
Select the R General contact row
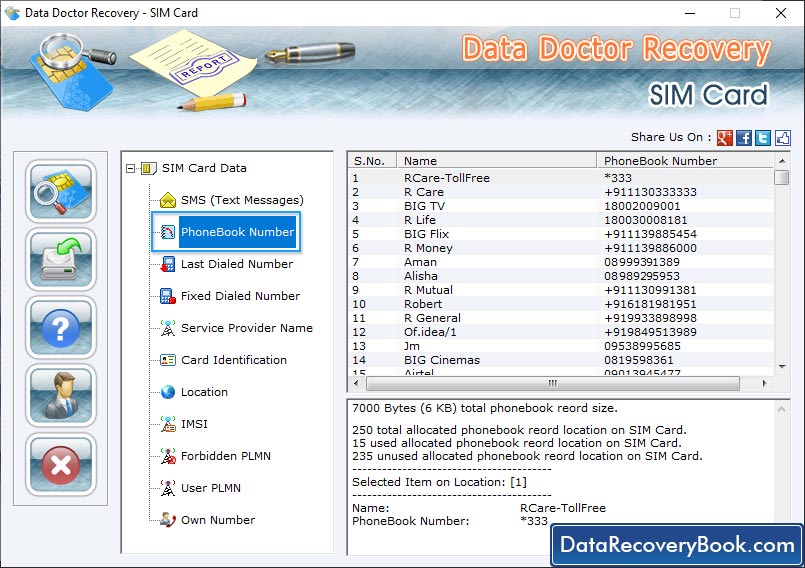coord(561,318)
